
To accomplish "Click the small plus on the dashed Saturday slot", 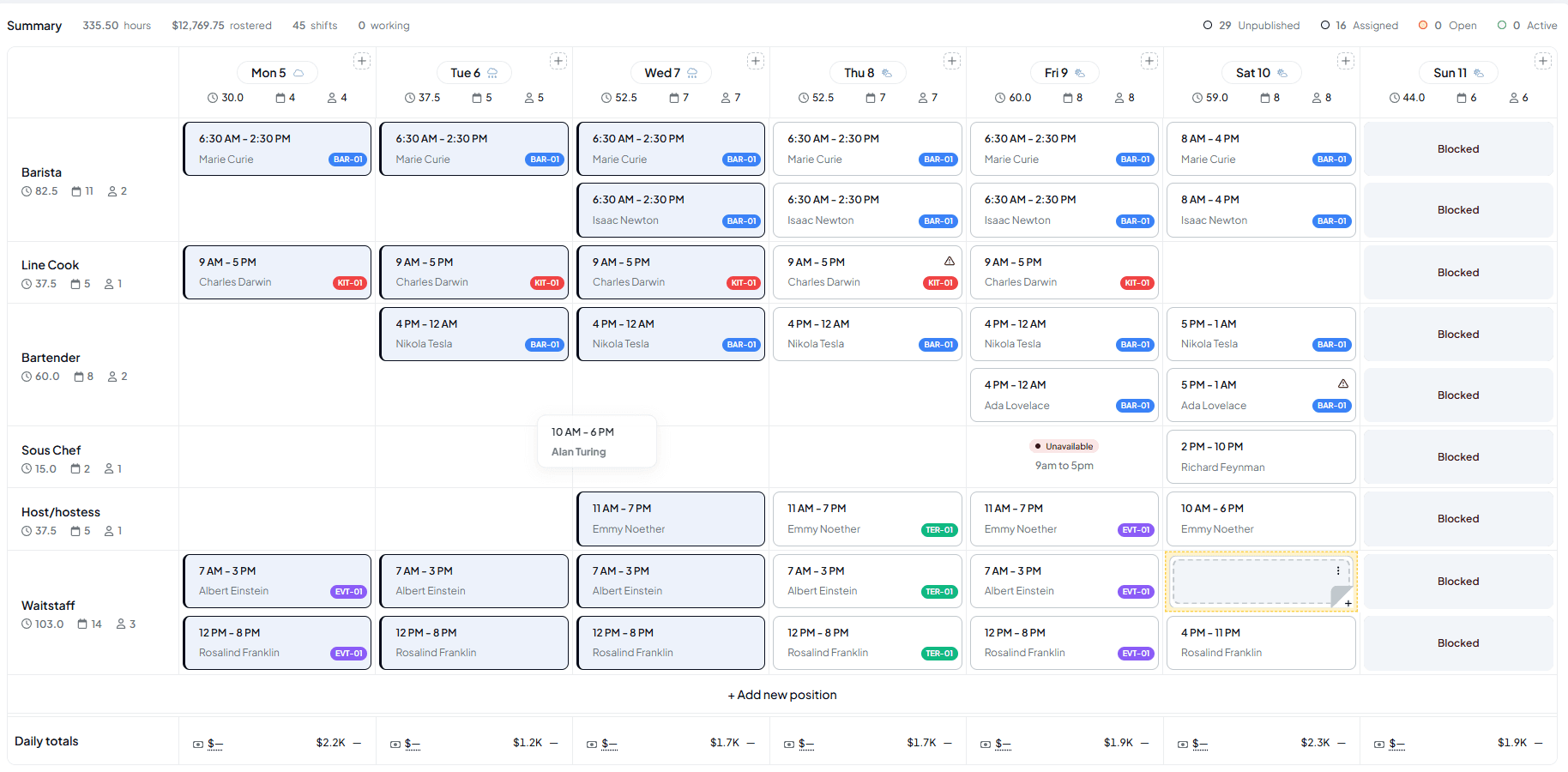I will coord(1348,603).
